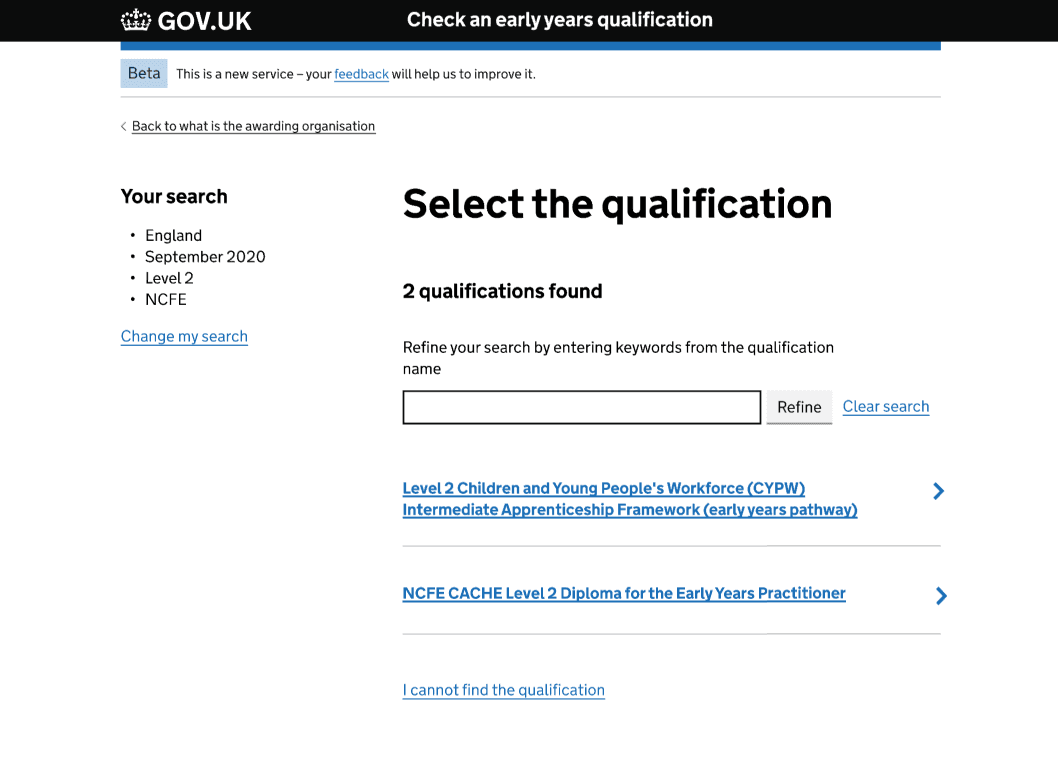Click the Select the qualification heading
This screenshot has width=1058, height=777.
pos(617,204)
